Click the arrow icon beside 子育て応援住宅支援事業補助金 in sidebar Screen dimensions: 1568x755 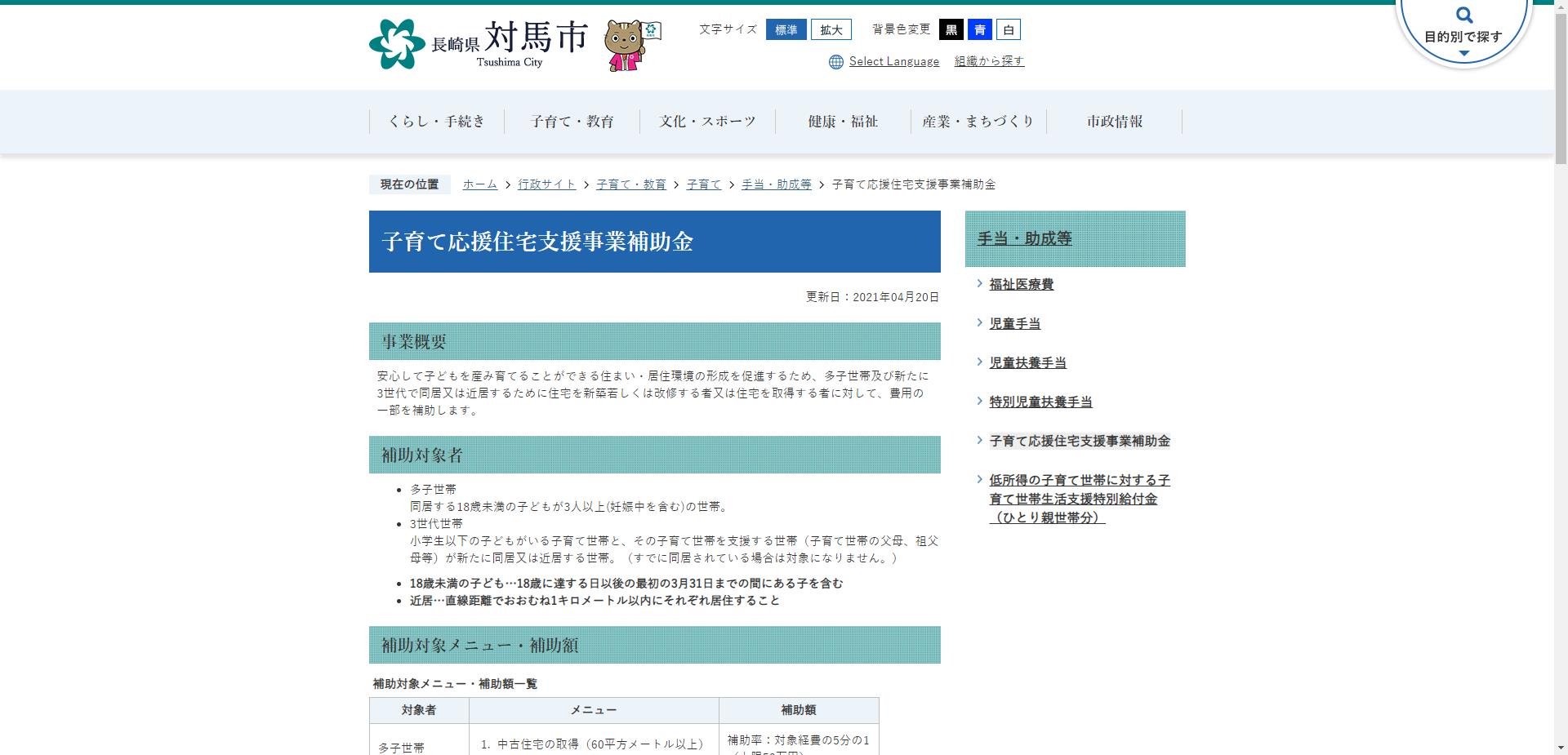coord(979,441)
